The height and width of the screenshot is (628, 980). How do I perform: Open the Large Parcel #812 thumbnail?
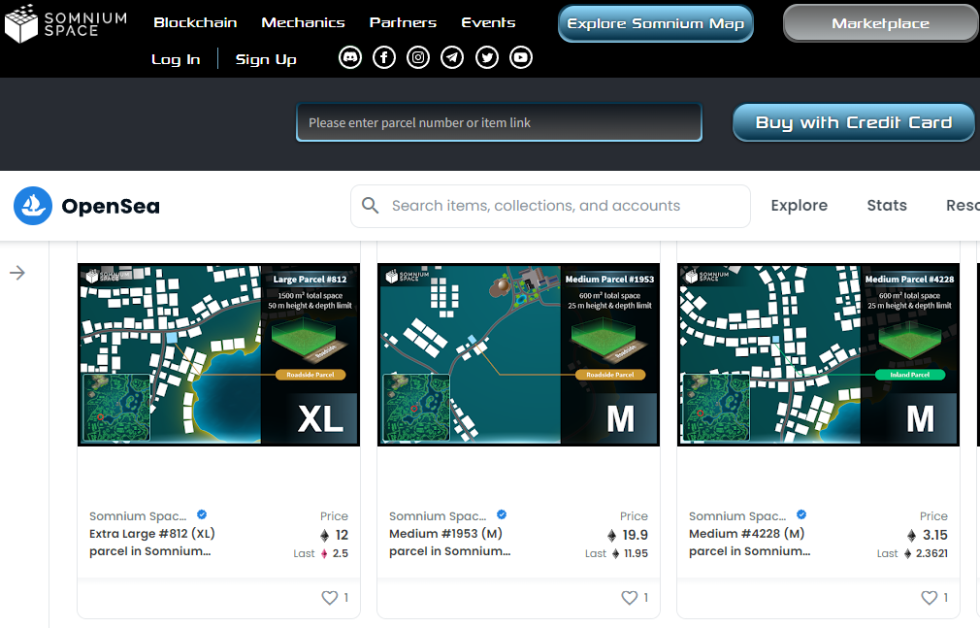click(219, 354)
